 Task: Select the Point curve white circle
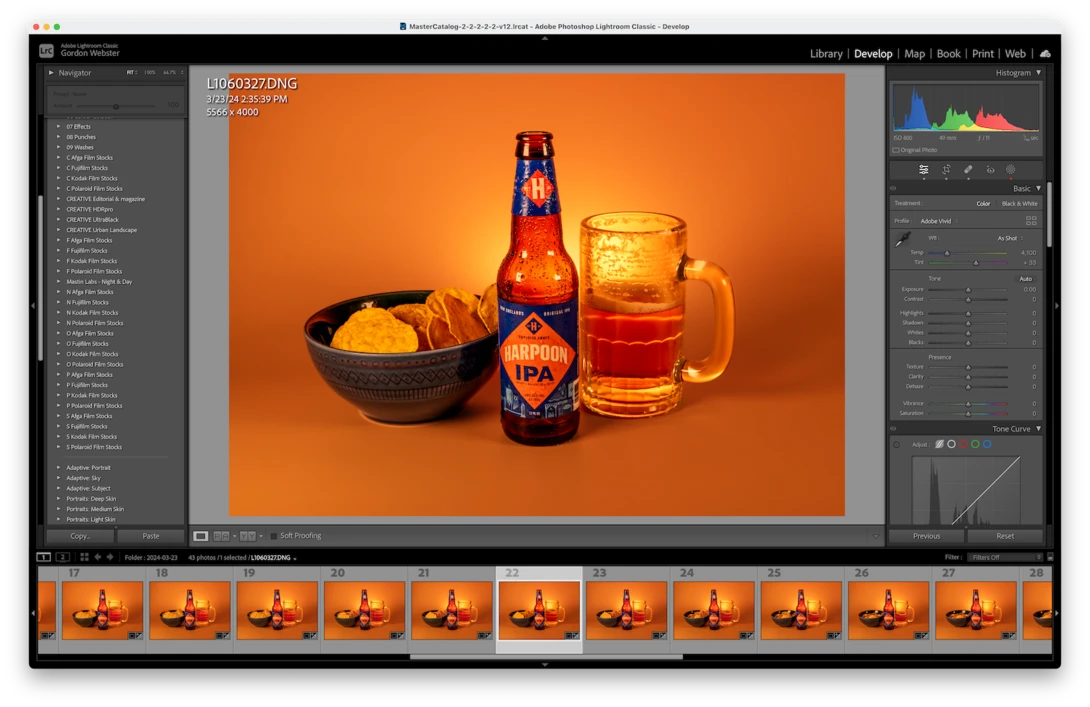(951, 444)
